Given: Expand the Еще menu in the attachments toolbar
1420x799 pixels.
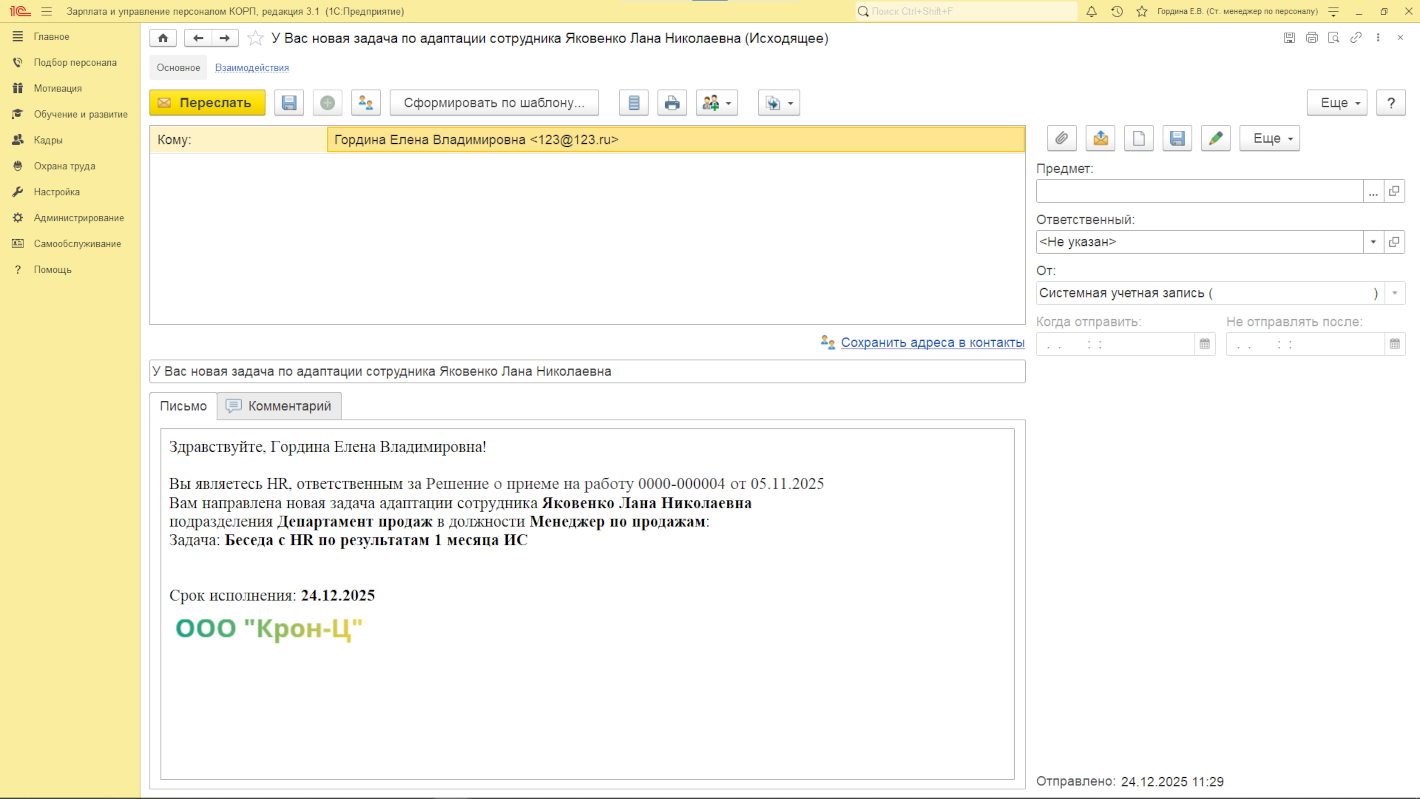Looking at the screenshot, I should tap(1269, 138).
